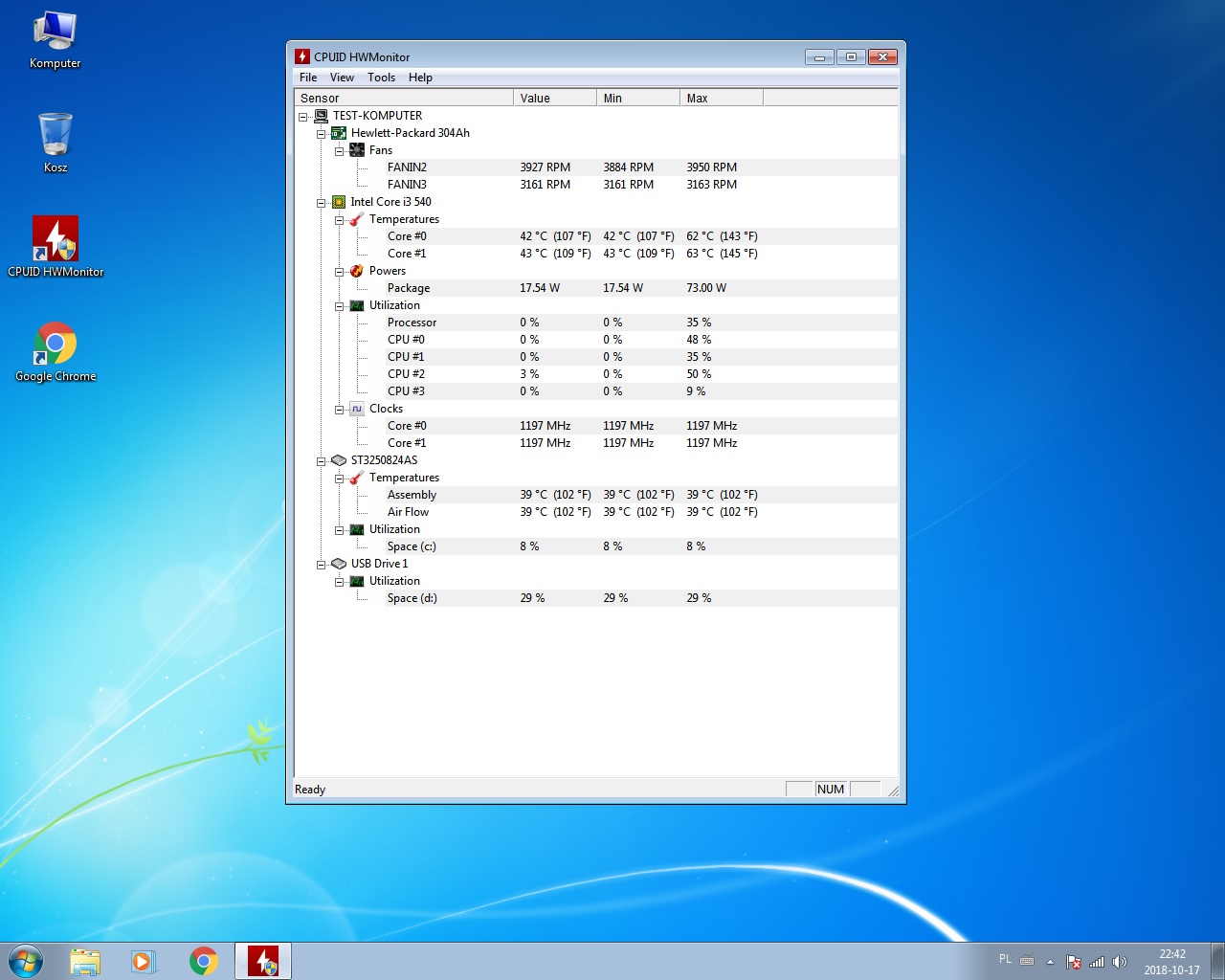Viewport: 1225px width, 980px height.
Task: Select the Kosz recycle bin icon
Action: point(56,142)
